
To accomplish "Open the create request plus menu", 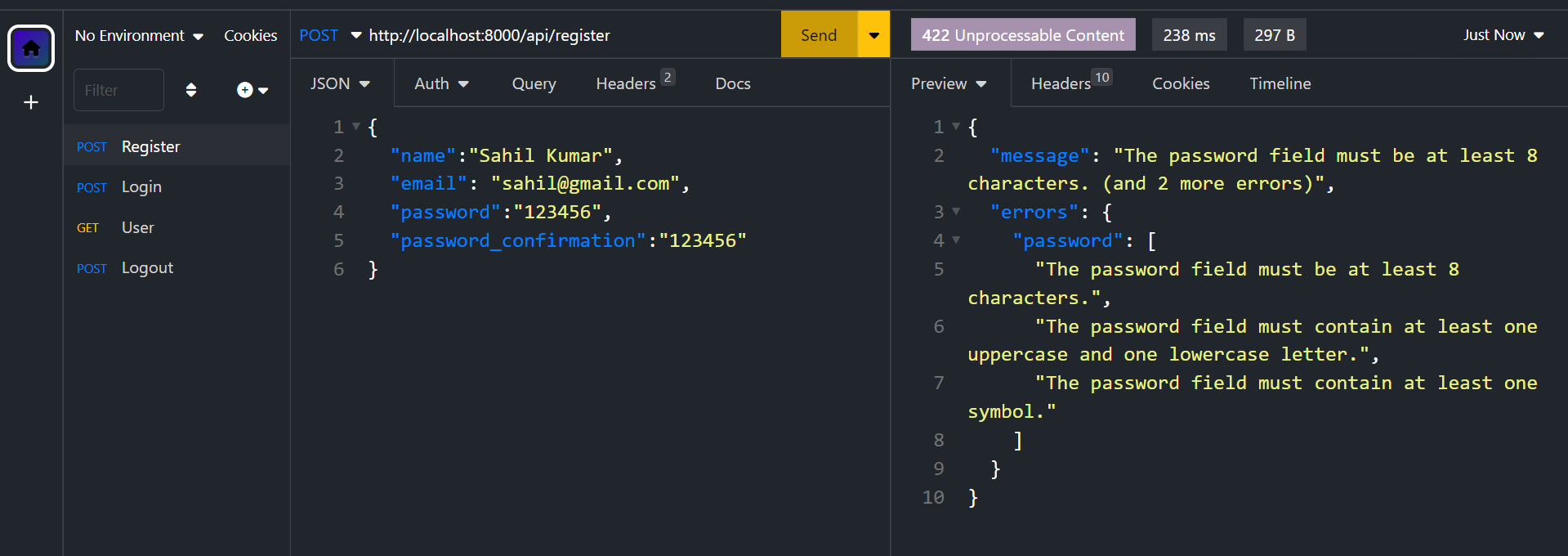I will [x=252, y=90].
